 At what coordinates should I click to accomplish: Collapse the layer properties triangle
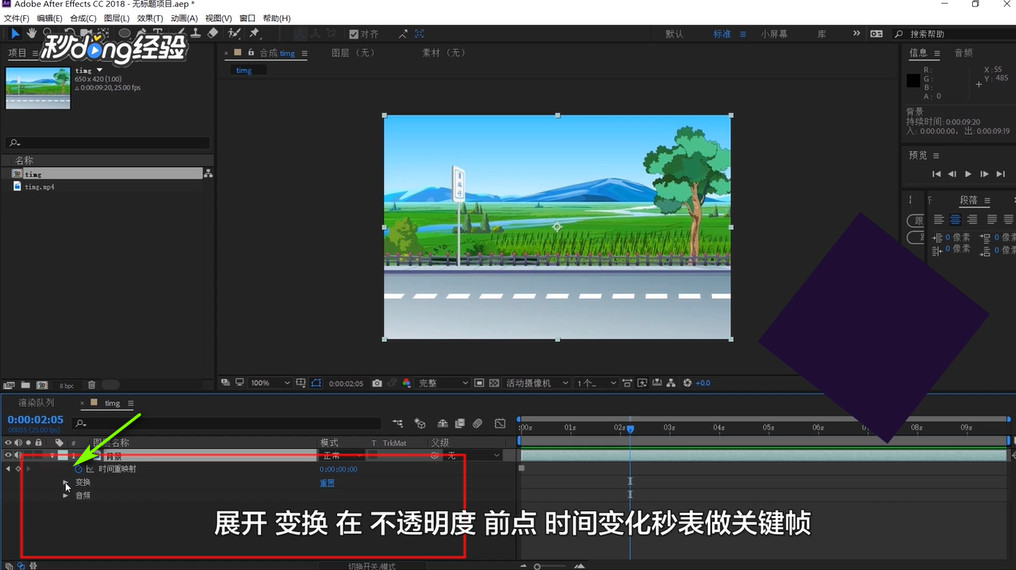coord(52,455)
